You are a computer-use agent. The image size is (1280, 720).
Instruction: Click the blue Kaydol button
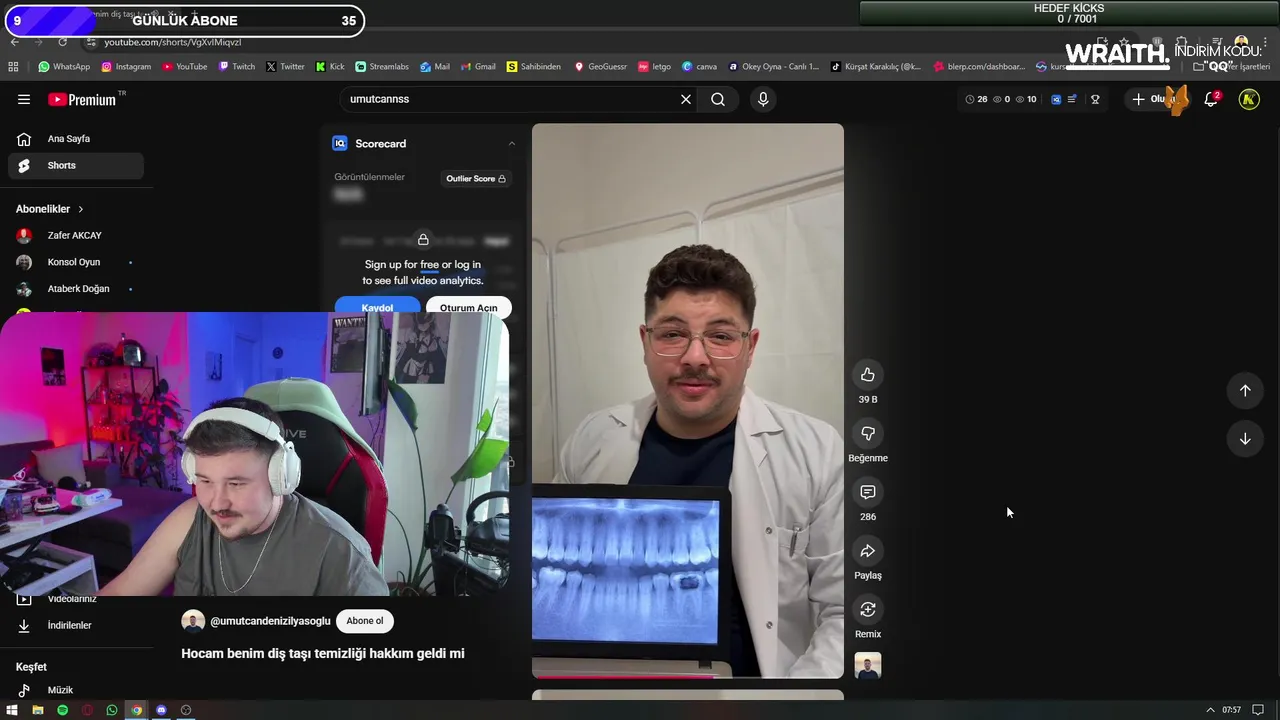point(377,306)
